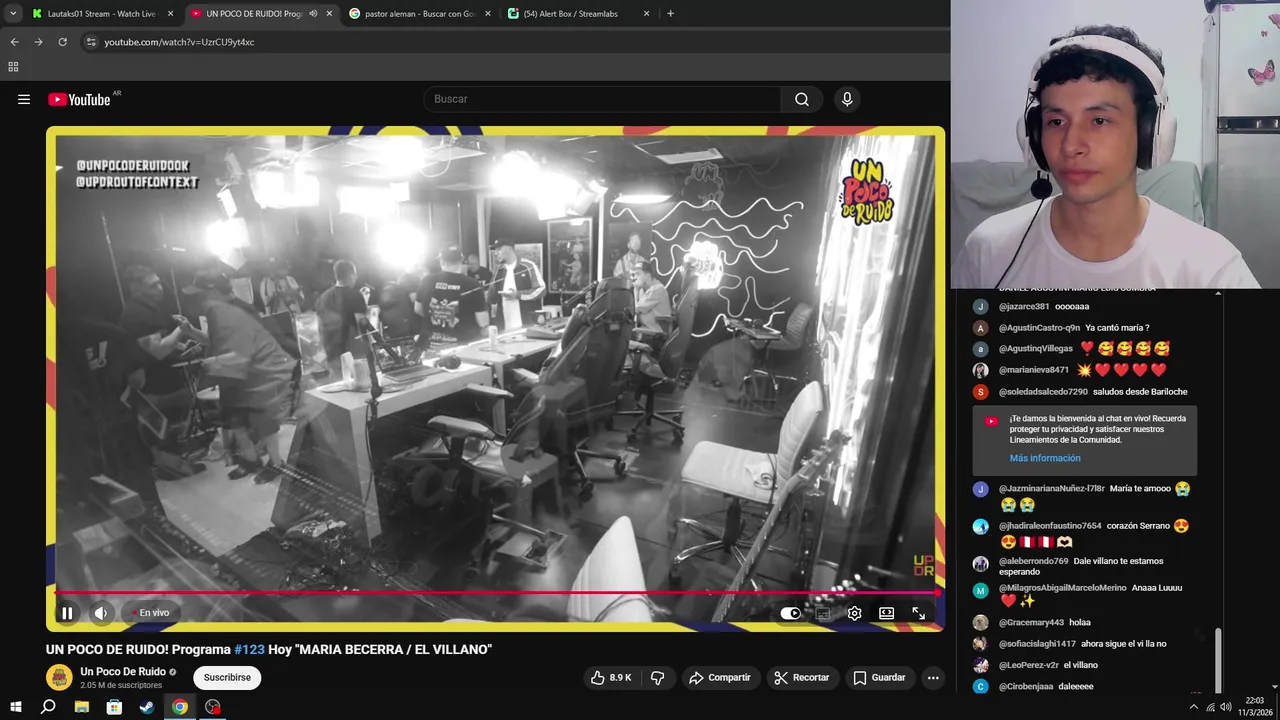Viewport: 1280px width, 720px height.
Task: Open the taskbar clock showing 22:03
Action: pyautogui.click(x=1255, y=707)
